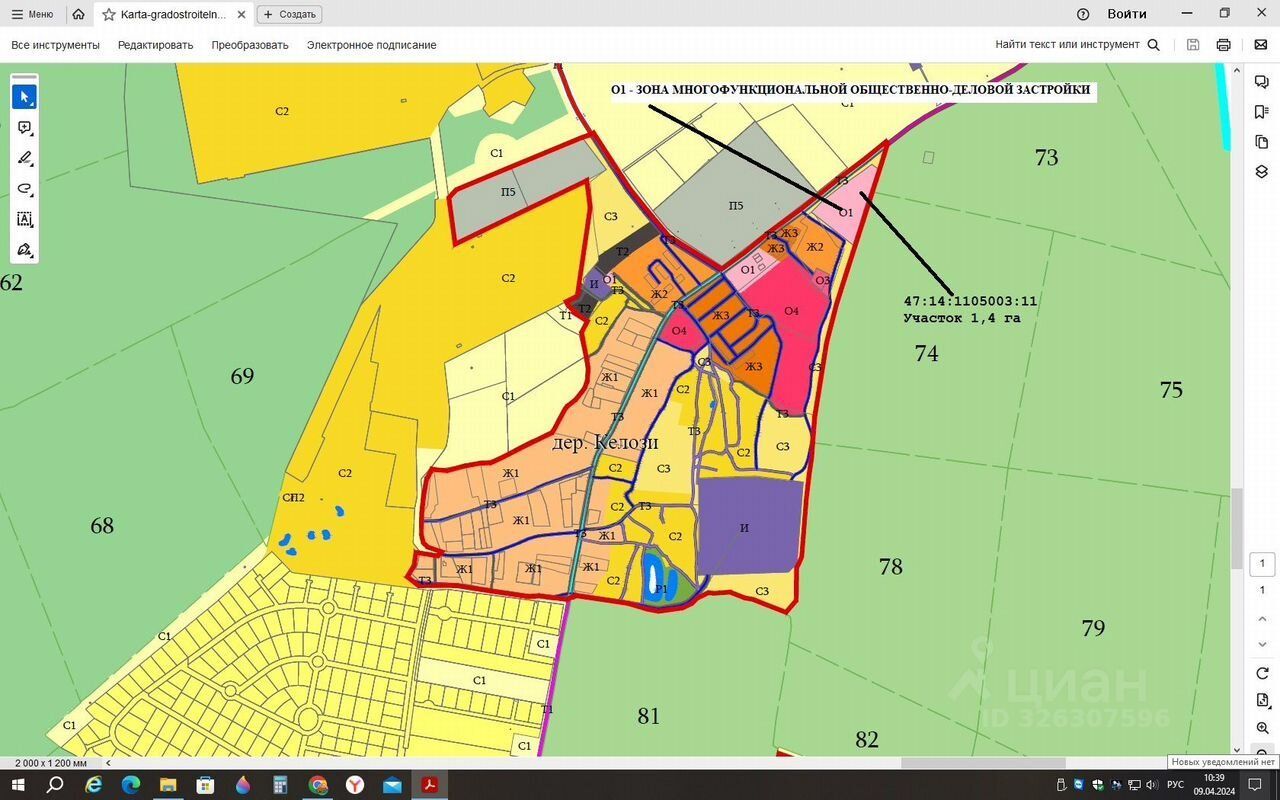Select the freehand draw tool
1280x800 pixels.
pos(25,189)
